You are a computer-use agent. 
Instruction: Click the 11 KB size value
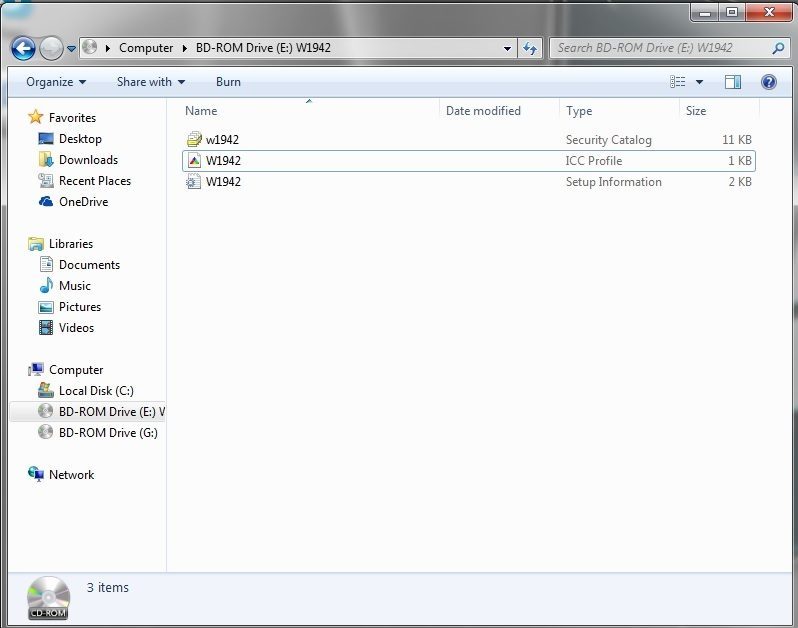point(736,140)
